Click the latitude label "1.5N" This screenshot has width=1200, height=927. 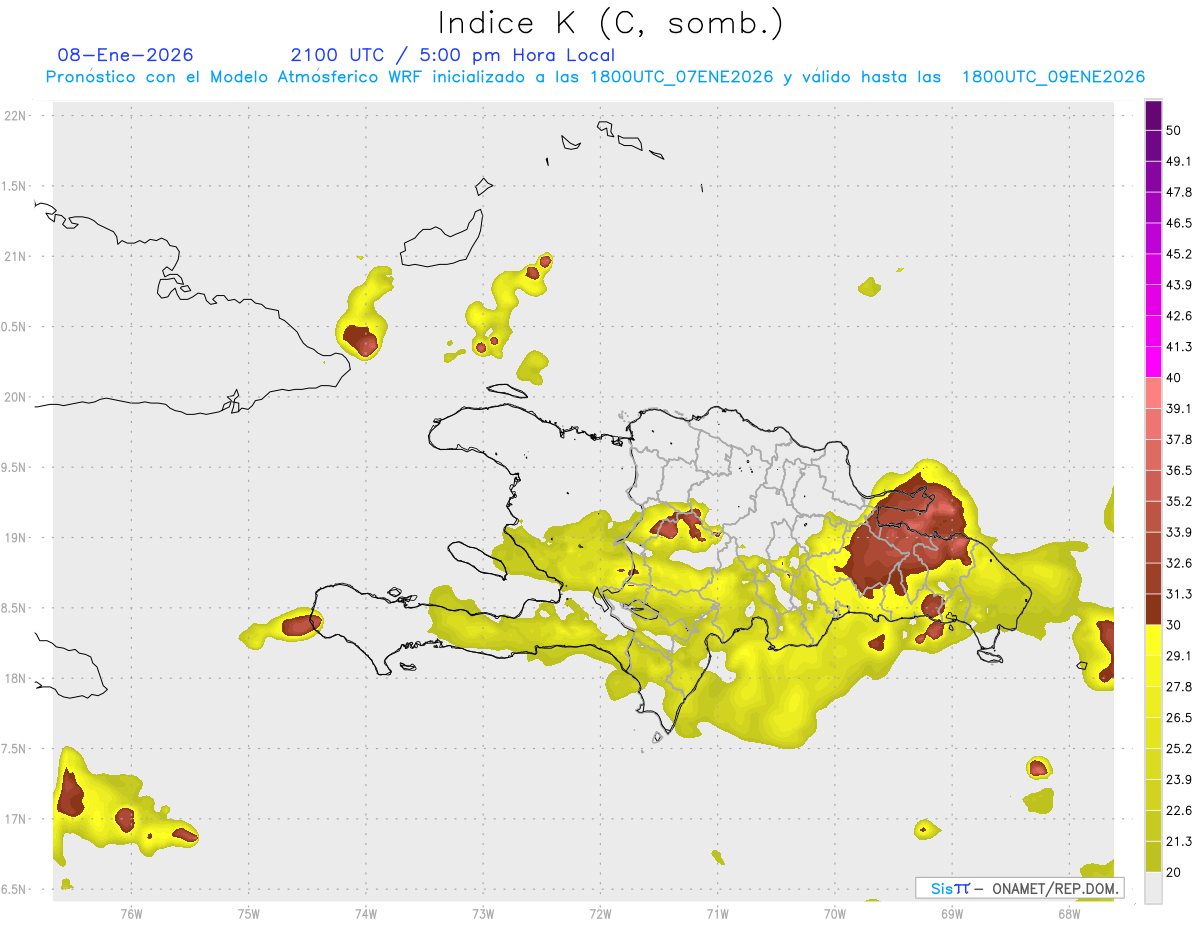(x=15, y=186)
